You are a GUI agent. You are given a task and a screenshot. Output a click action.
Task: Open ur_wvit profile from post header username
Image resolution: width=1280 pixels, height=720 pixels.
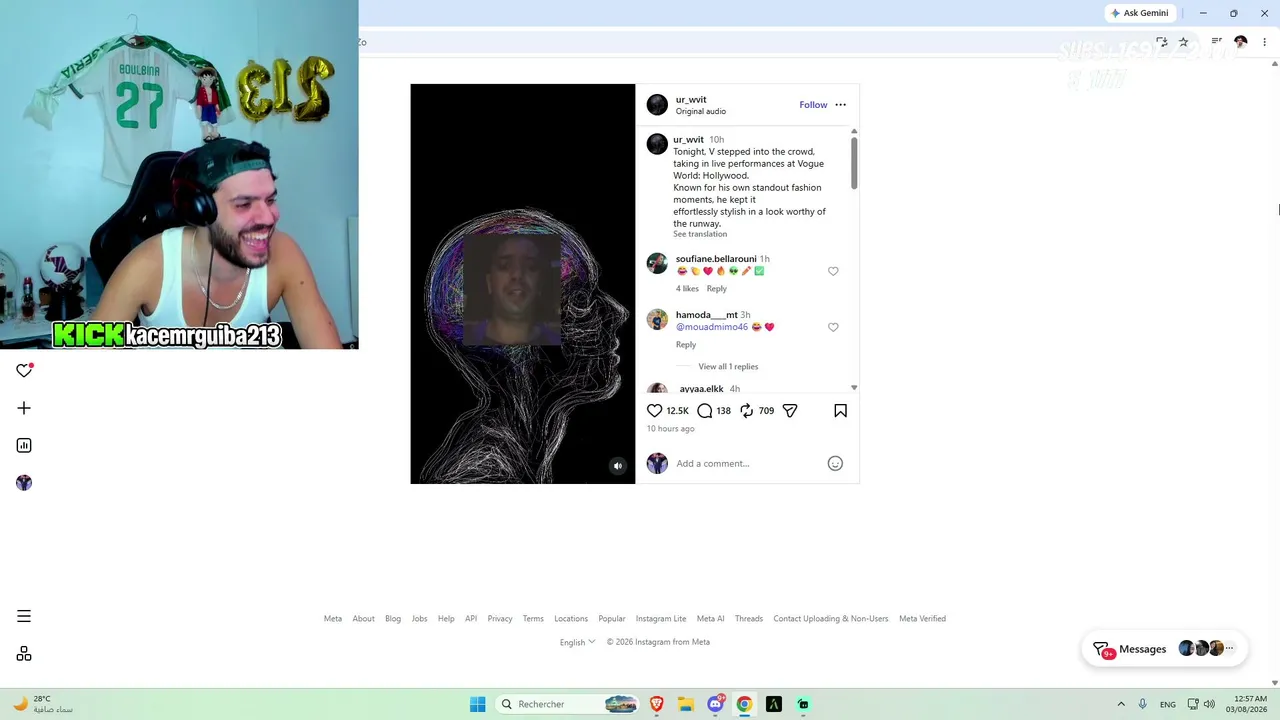coord(691,100)
